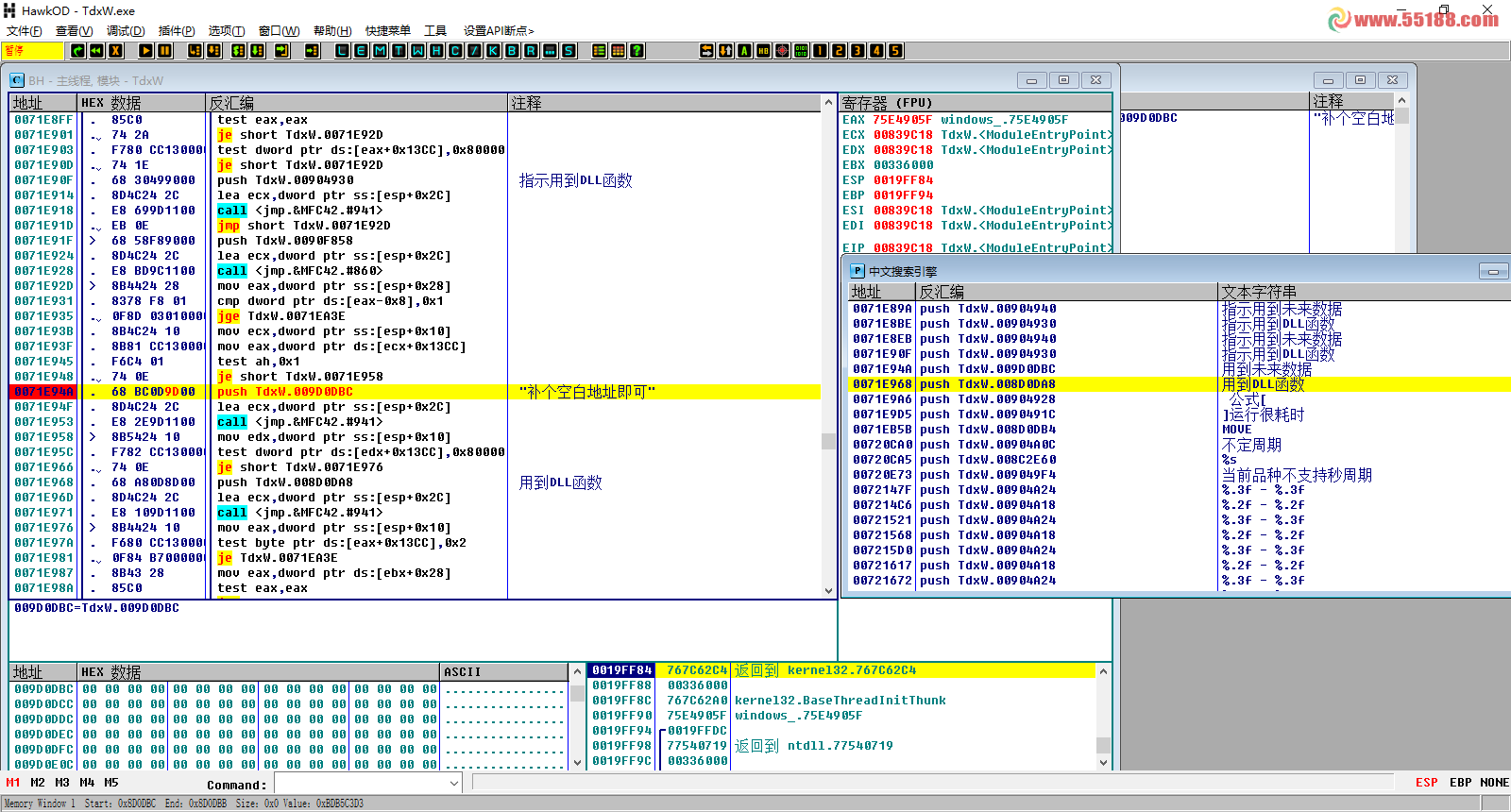Image resolution: width=1511 pixels, height=812 pixels.
Task: Click inside the Command input field
Action: tap(361, 784)
